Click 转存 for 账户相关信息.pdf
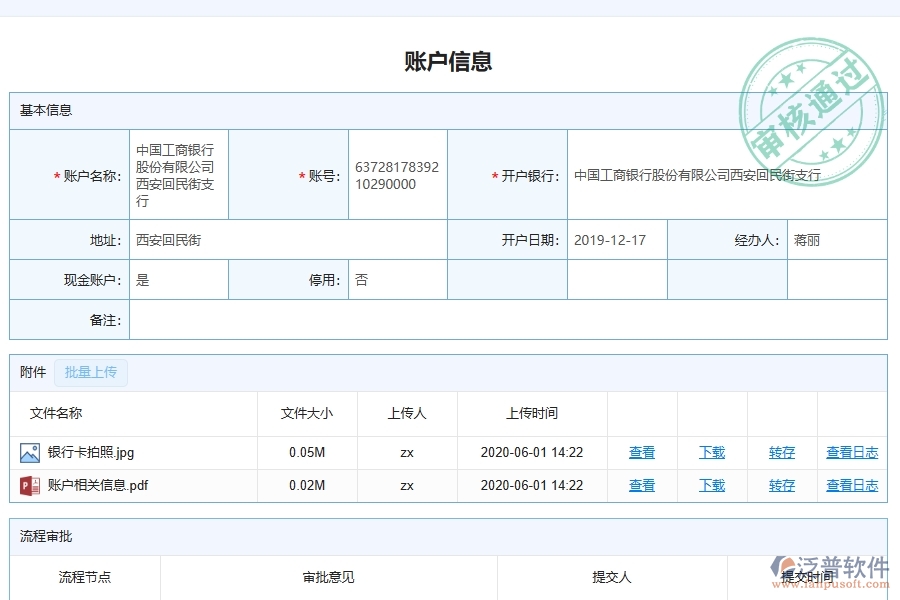Viewport: 900px width, 600px height. [x=782, y=485]
